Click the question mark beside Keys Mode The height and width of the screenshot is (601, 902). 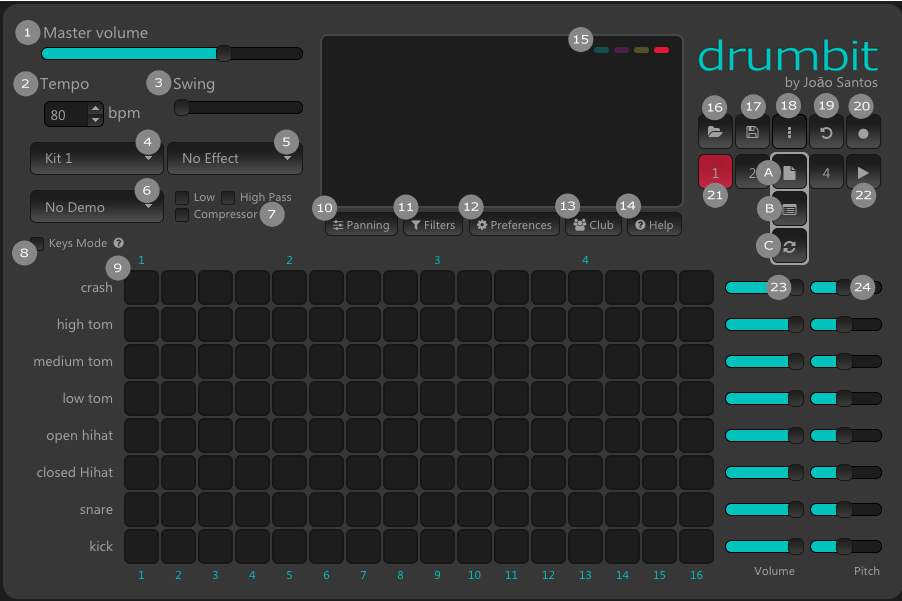click(x=119, y=243)
